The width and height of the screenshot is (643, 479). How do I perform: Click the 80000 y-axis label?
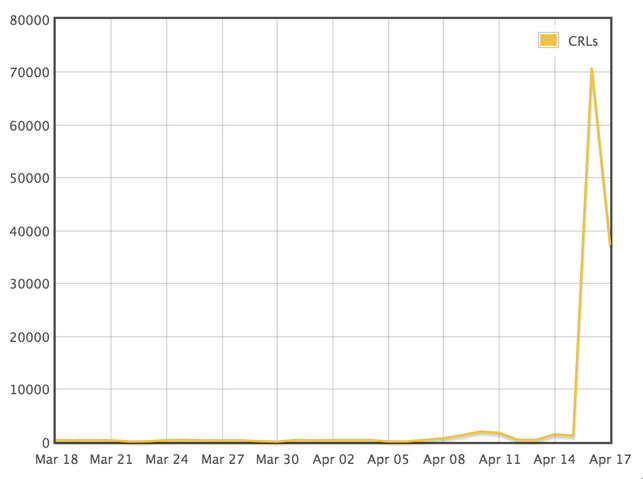click(24, 20)
